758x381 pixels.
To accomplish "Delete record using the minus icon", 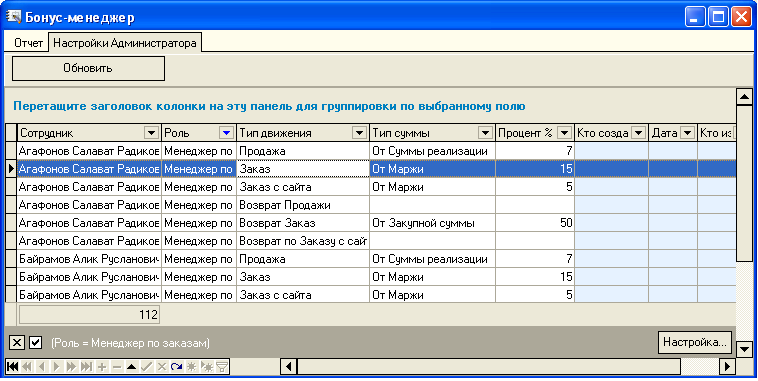I will click(x=117, y=366).
